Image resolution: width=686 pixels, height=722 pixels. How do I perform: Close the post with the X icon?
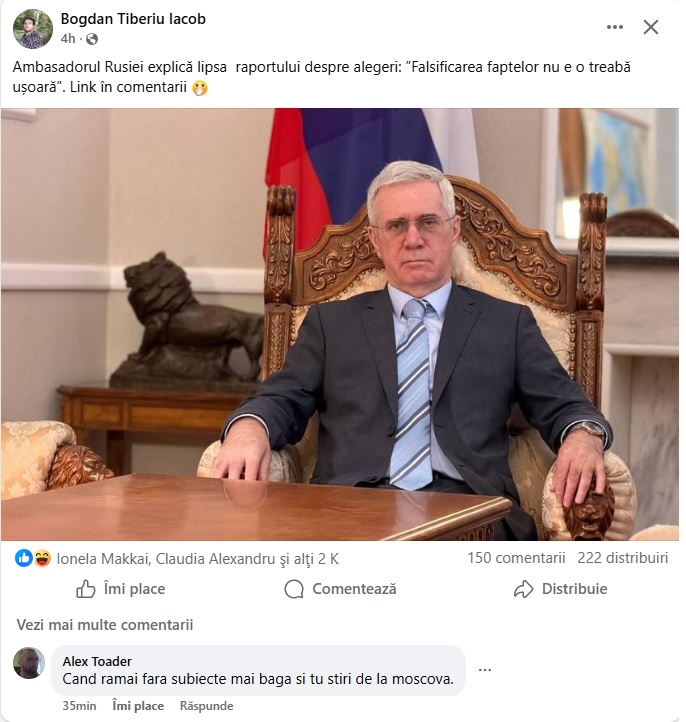(651, 27)
